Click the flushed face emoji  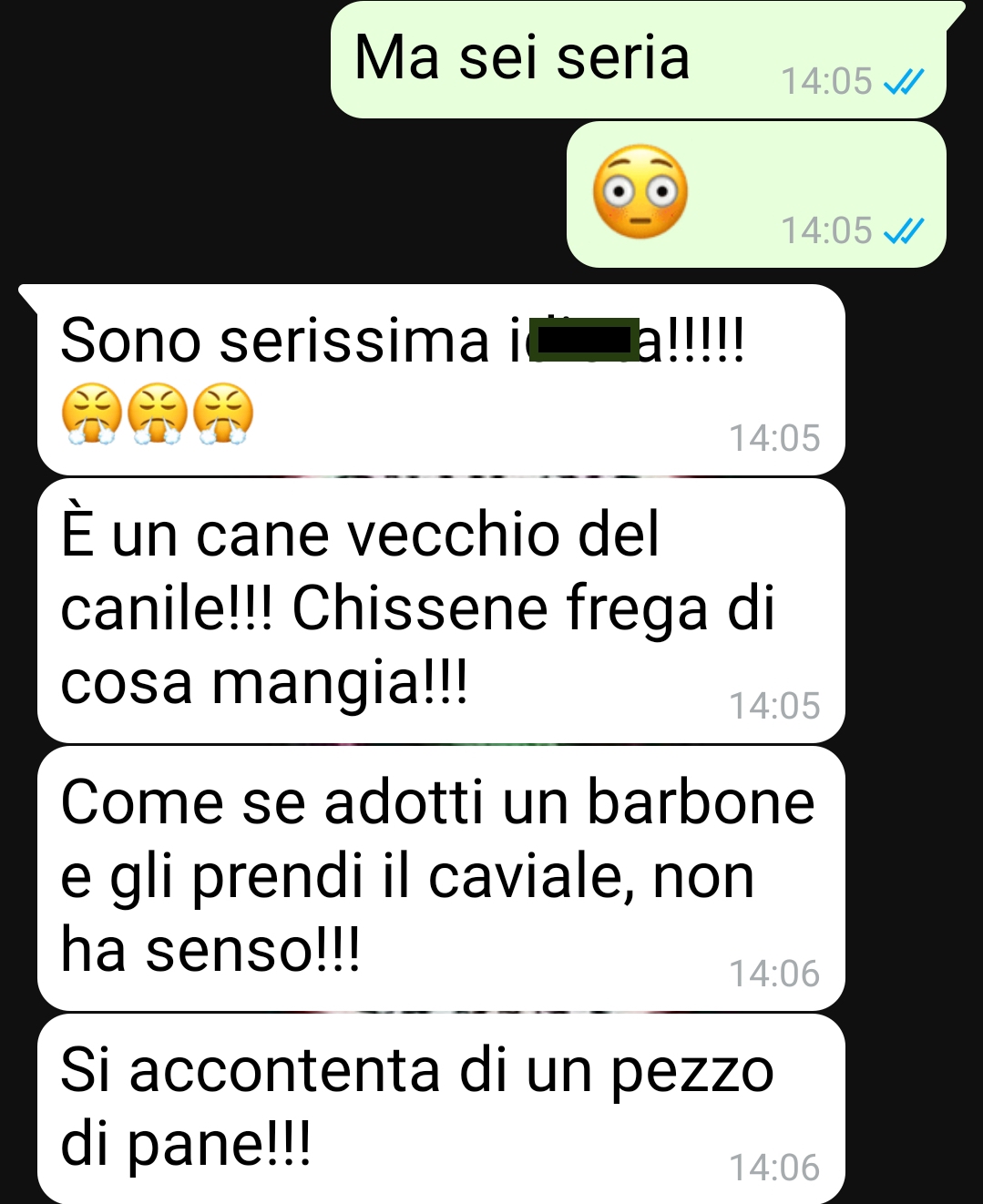coord(640,192)
